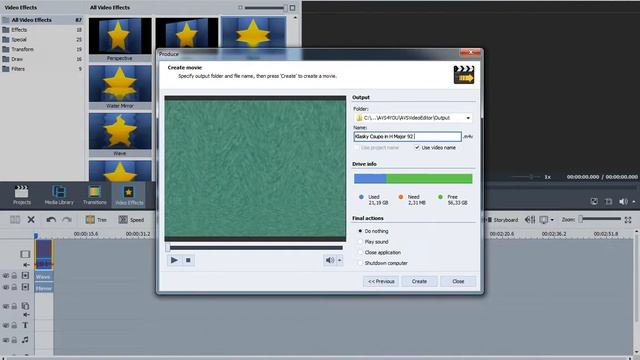Open the Transitions section
The height and width of the screenshot is (360, 640).
pyautogui.click(x=95, y=195)
